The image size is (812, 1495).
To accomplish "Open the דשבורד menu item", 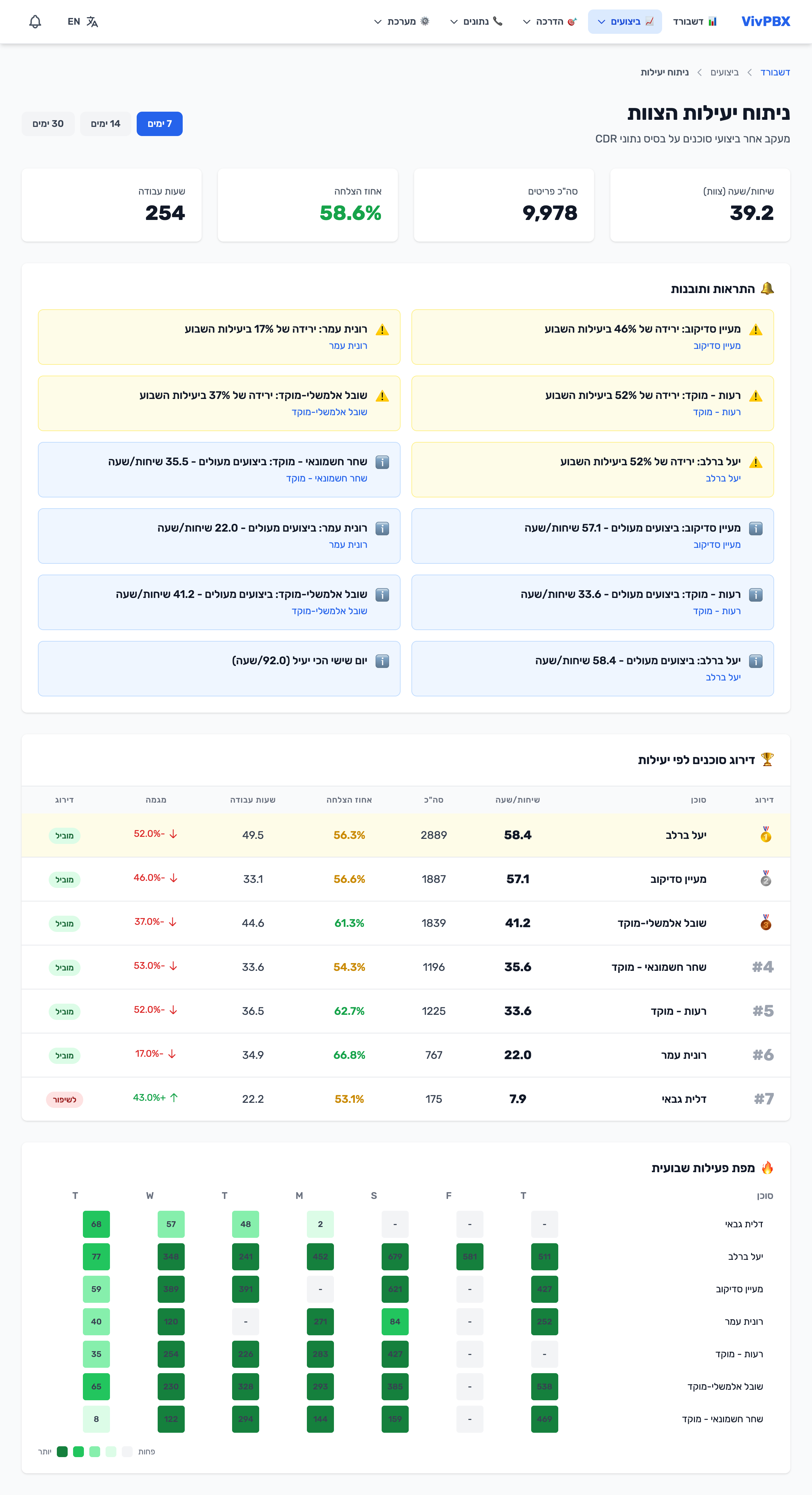I will (695, 21).
